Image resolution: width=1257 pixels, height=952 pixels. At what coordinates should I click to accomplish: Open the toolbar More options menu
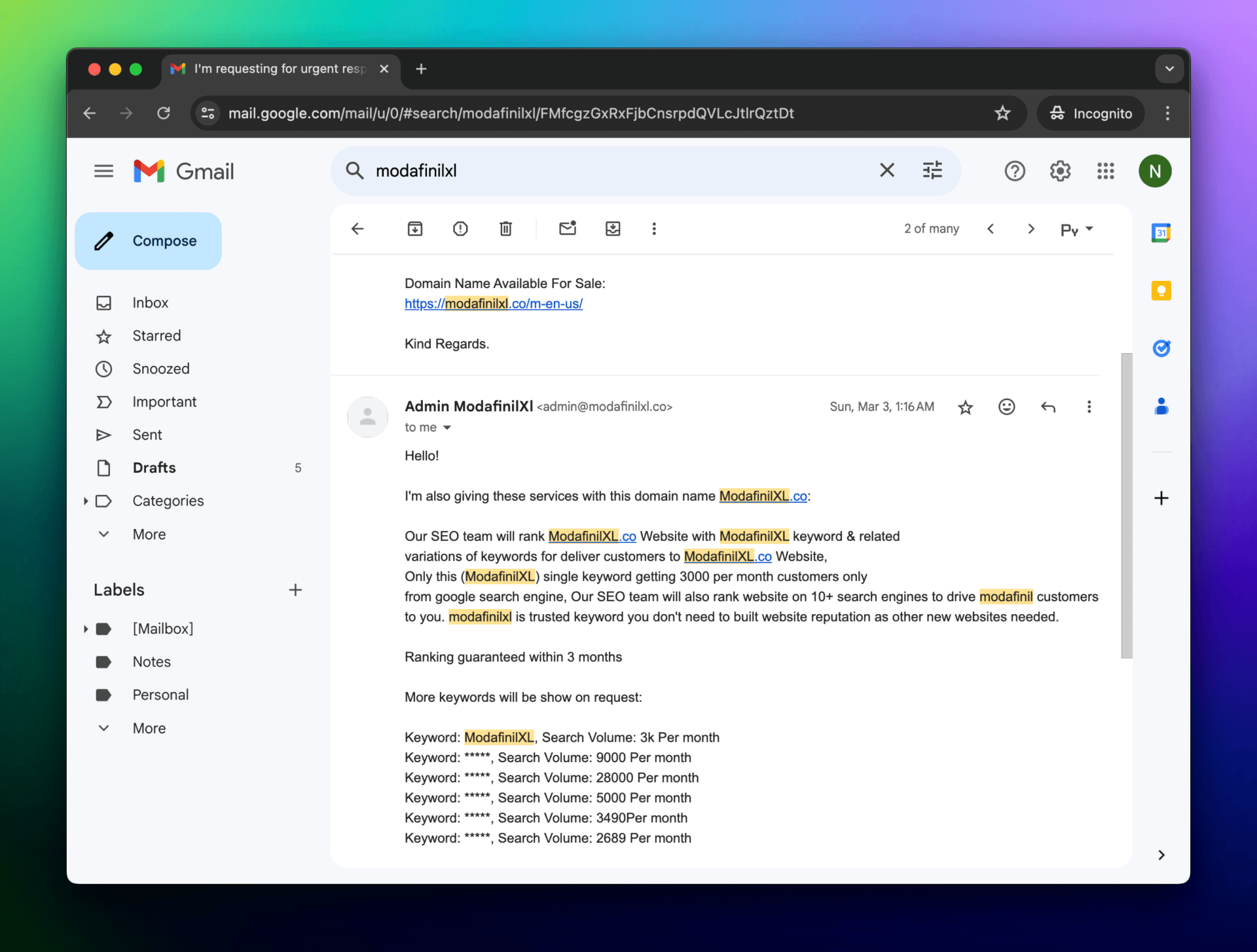pos(654,229)
